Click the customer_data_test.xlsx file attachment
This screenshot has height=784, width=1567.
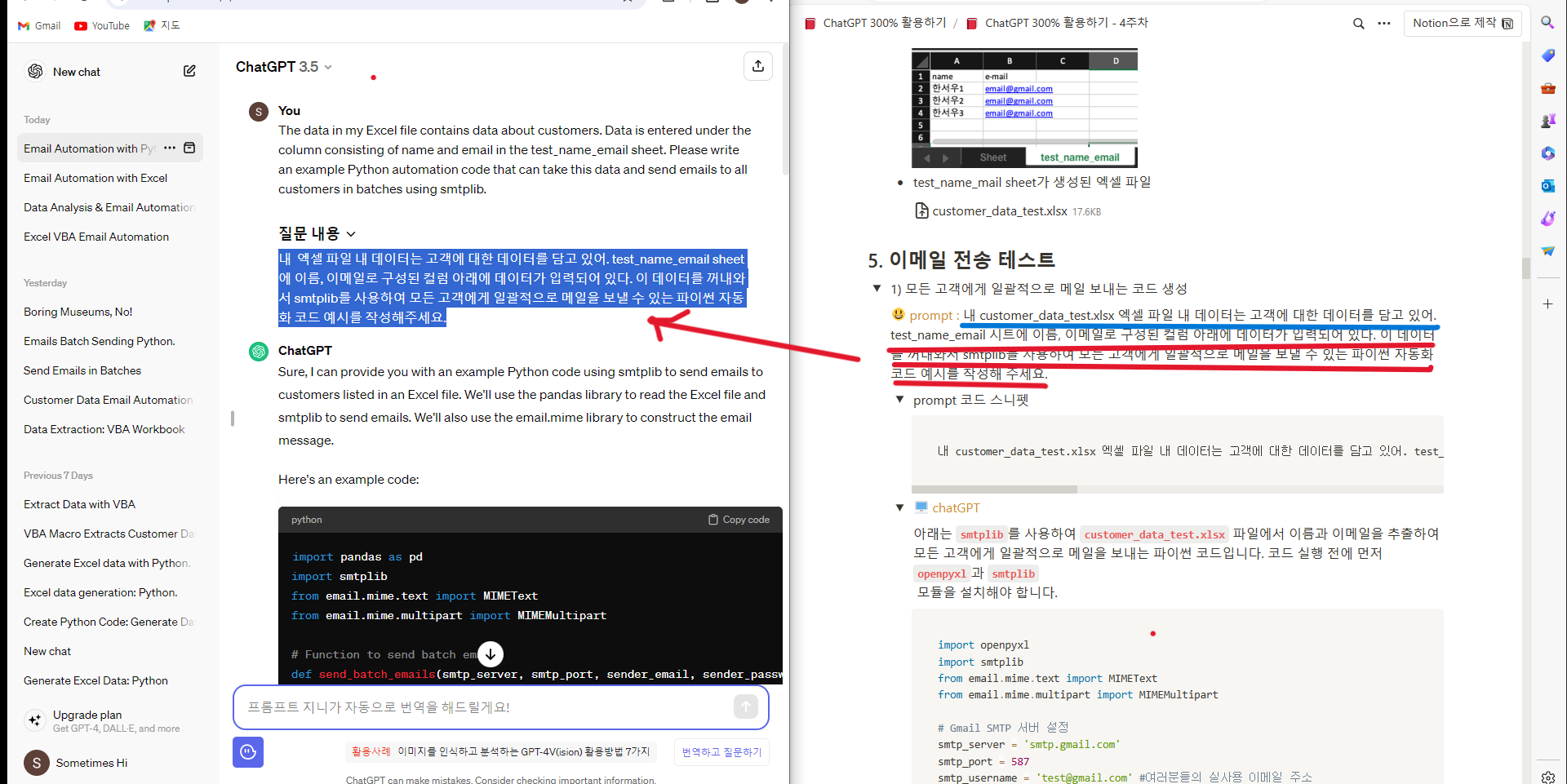click(1008, 210)
